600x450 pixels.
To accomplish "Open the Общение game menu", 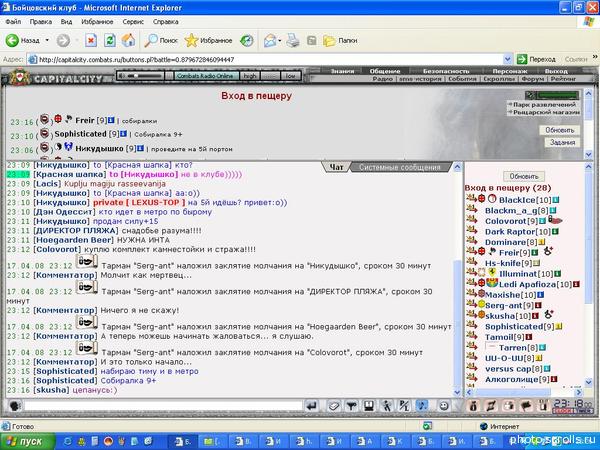I will click(385, 71).
